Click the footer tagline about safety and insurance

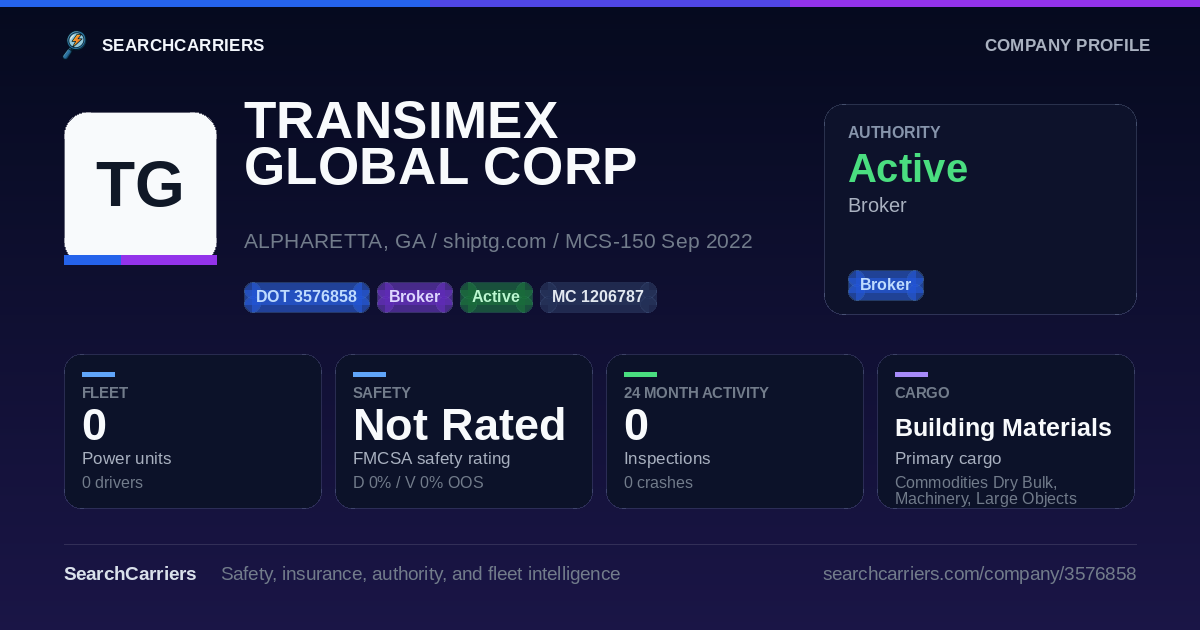coord(420,574)
